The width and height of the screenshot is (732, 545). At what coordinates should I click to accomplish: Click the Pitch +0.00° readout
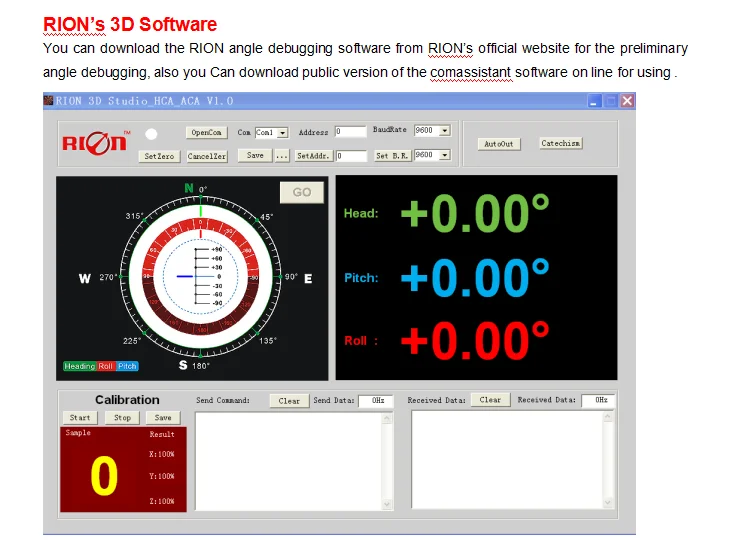coord(475,278)
